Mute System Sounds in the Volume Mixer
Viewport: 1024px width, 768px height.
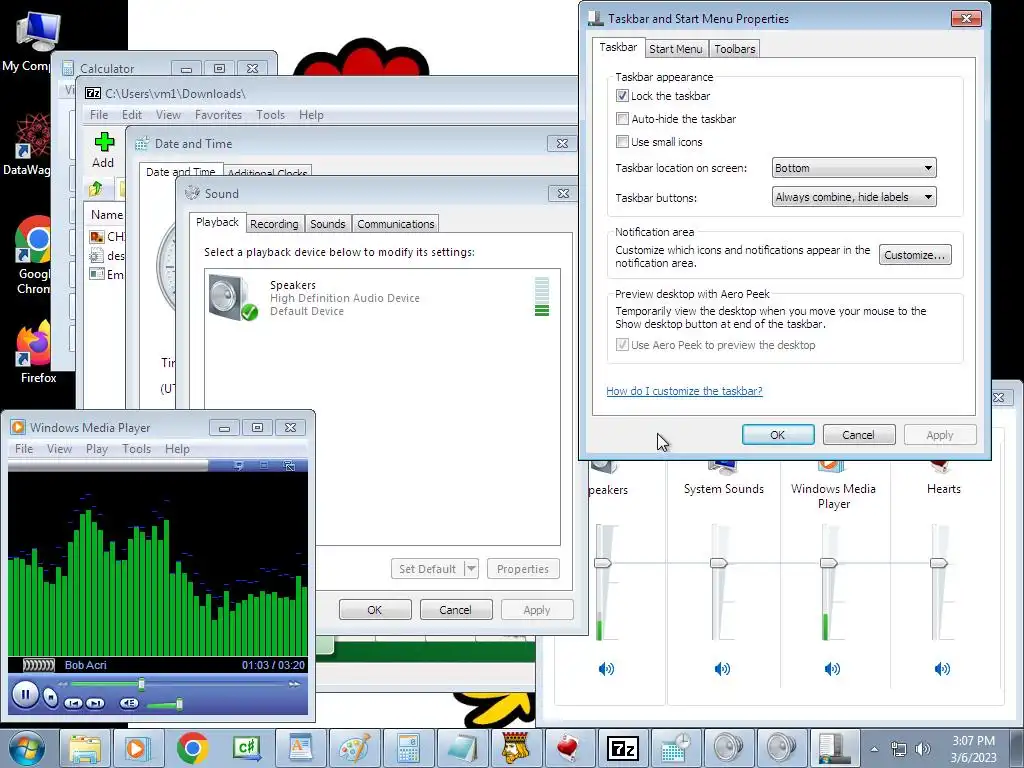coord(722,669)
